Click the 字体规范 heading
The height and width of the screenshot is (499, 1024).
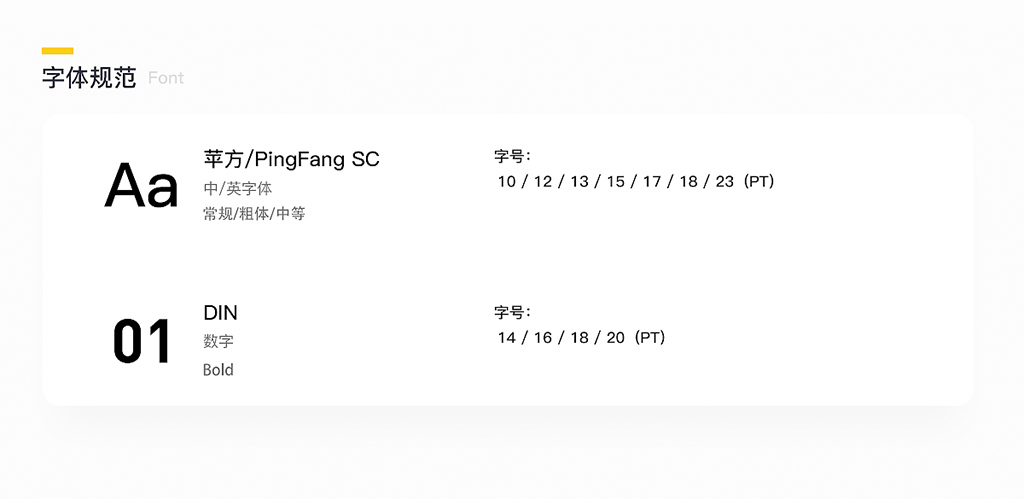pyautogui.click(x=89, y=78)
